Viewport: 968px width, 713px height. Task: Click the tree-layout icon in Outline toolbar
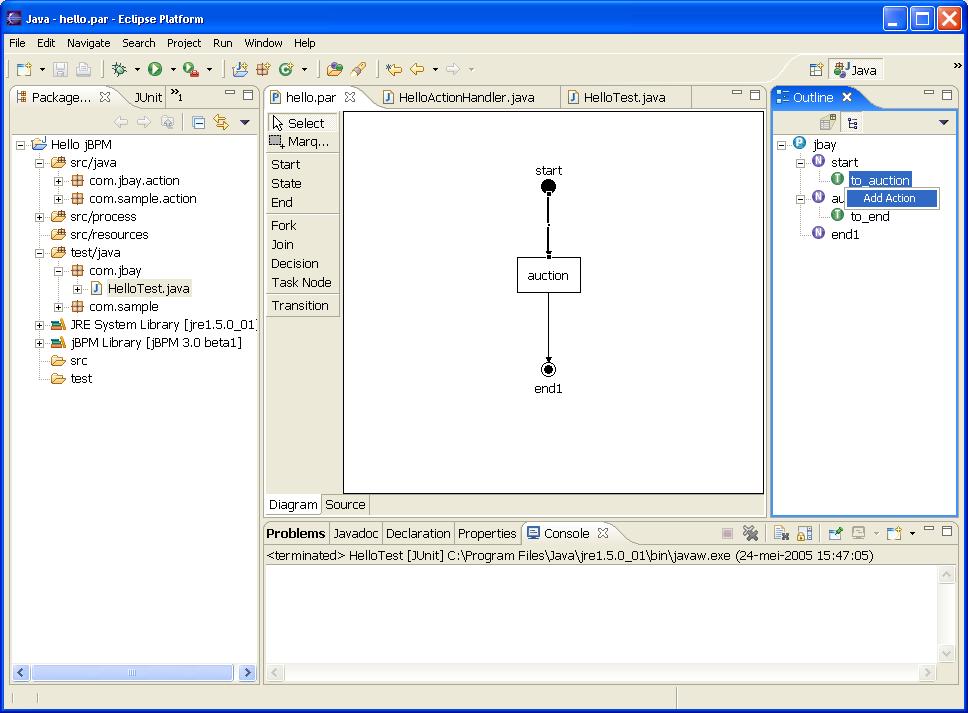[853, 123]
